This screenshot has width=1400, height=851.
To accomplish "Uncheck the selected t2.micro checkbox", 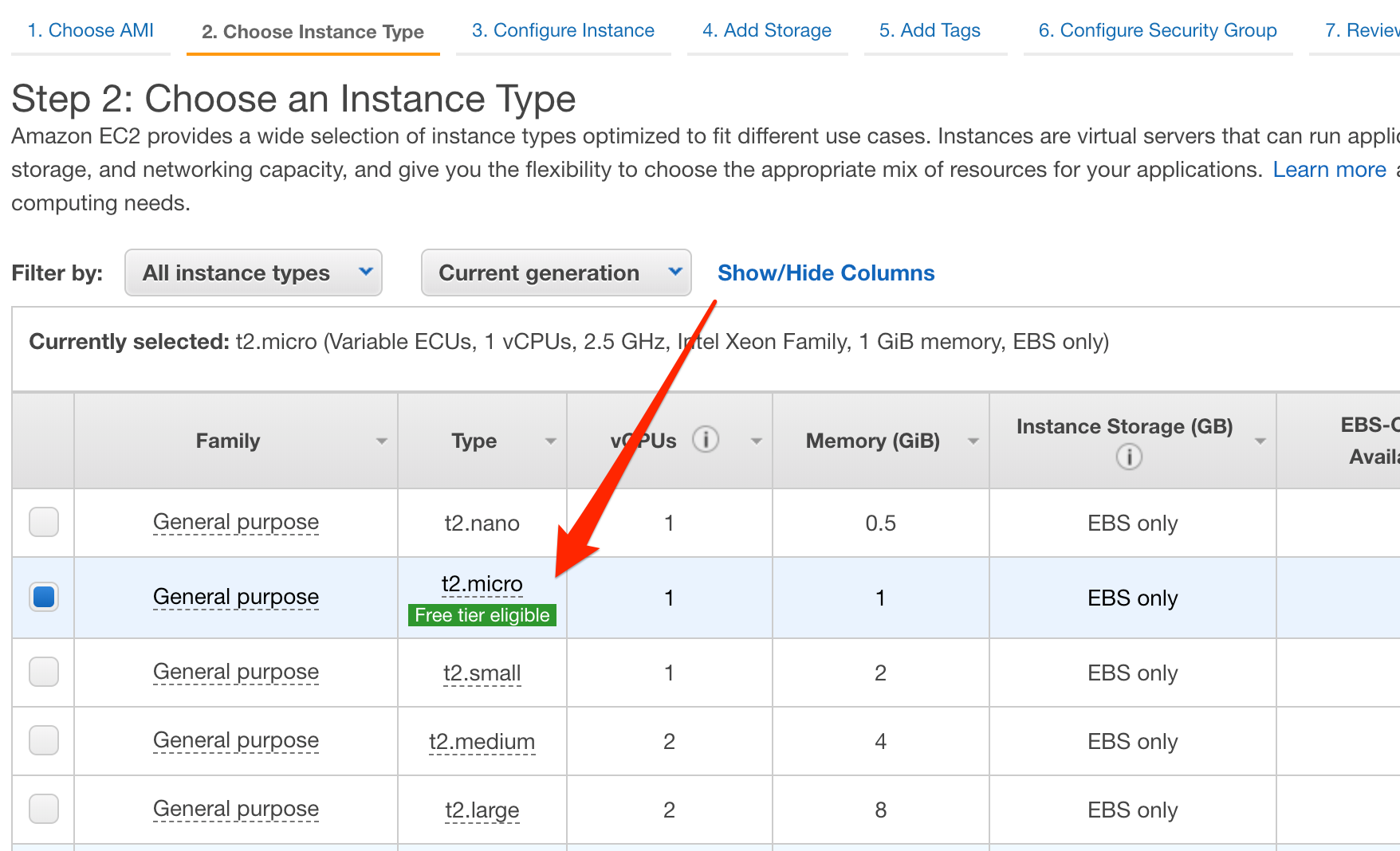I will [44, 597].
